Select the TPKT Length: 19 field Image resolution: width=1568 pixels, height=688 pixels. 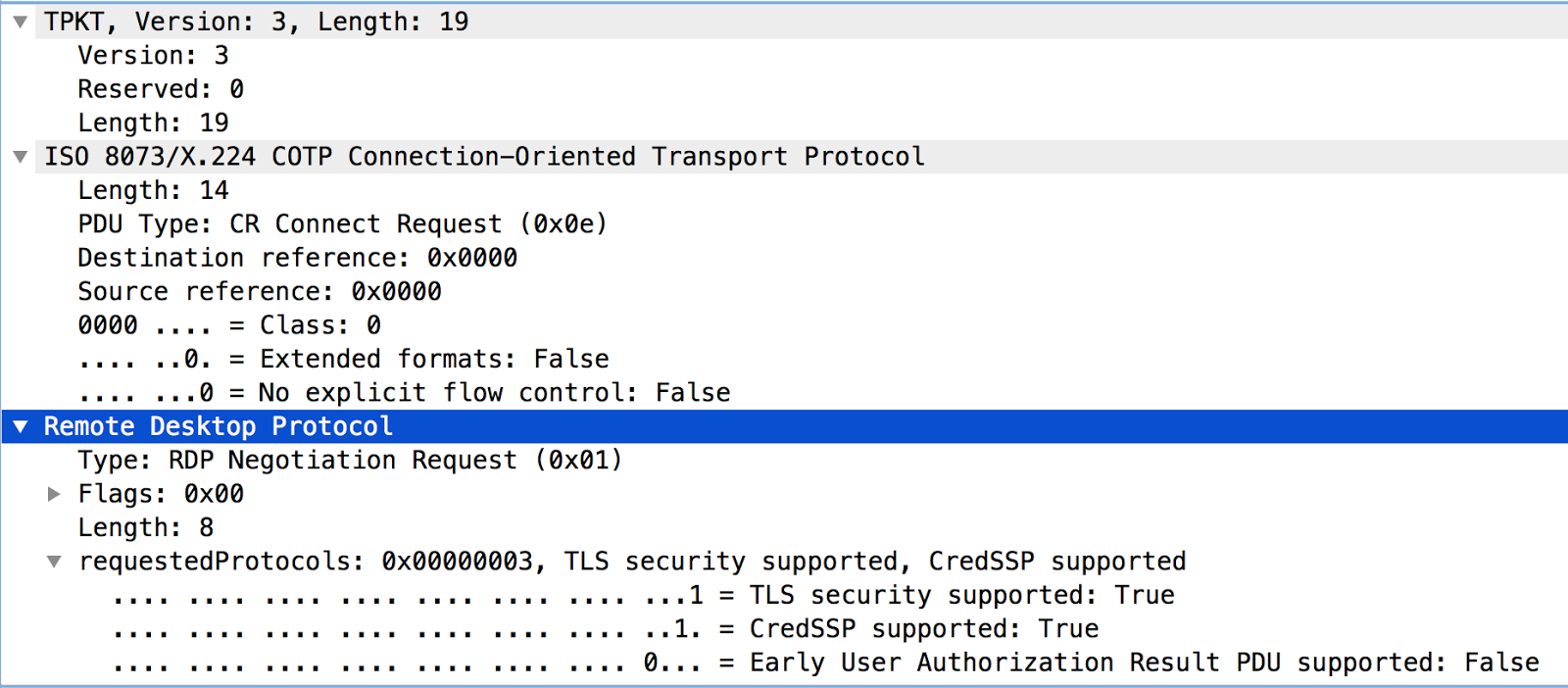(153, 123)
